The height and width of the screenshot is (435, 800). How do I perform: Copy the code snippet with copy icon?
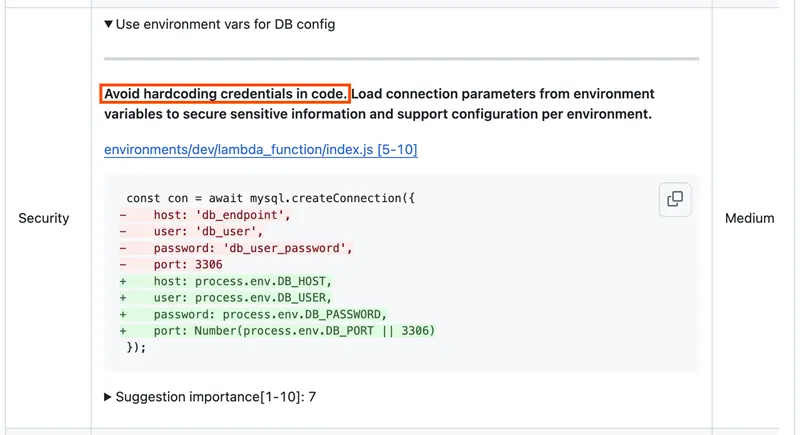[675, 199]
